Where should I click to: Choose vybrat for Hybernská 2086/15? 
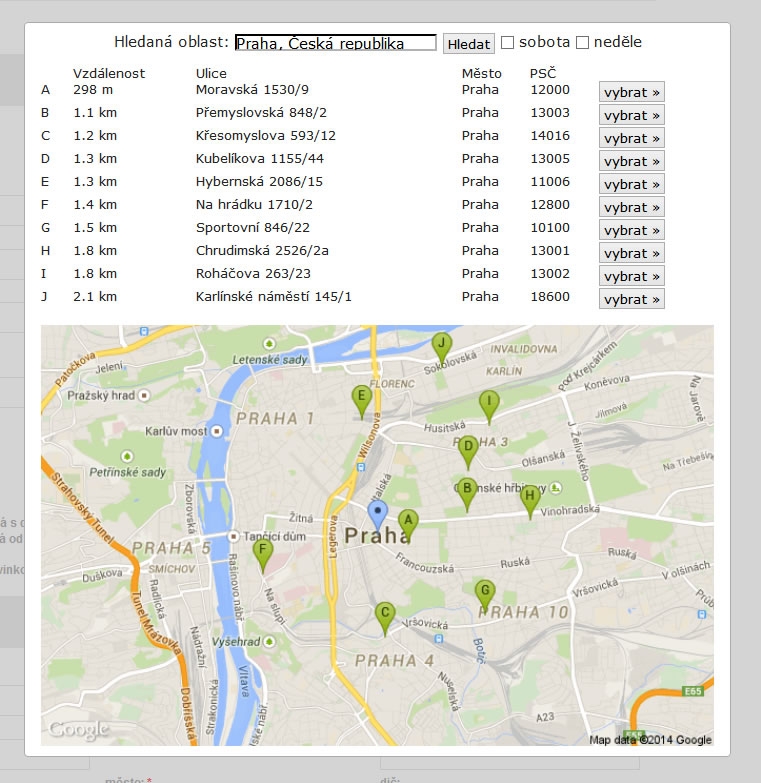[631, 184]
